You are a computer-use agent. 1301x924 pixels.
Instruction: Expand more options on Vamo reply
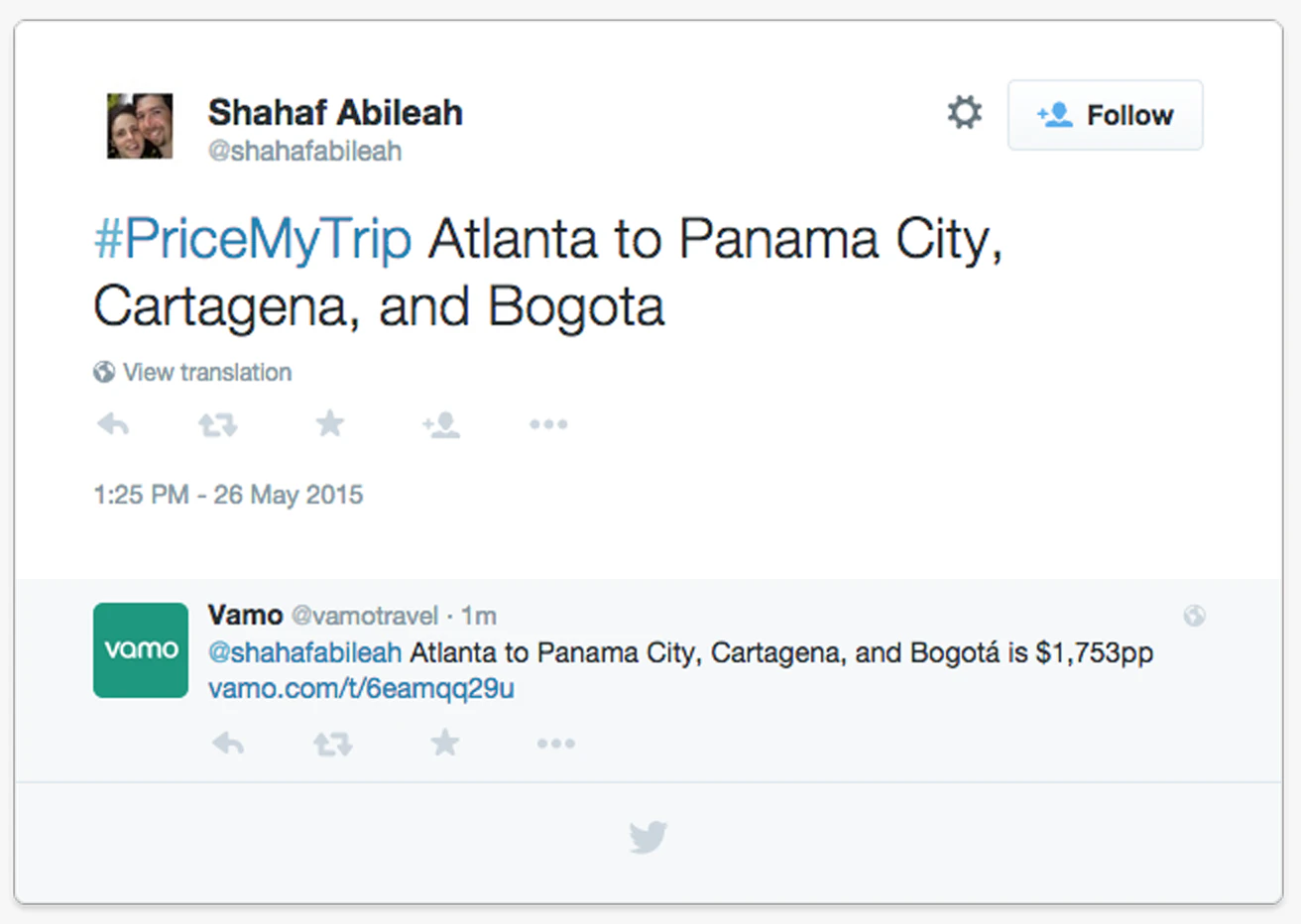pos(555,744)
